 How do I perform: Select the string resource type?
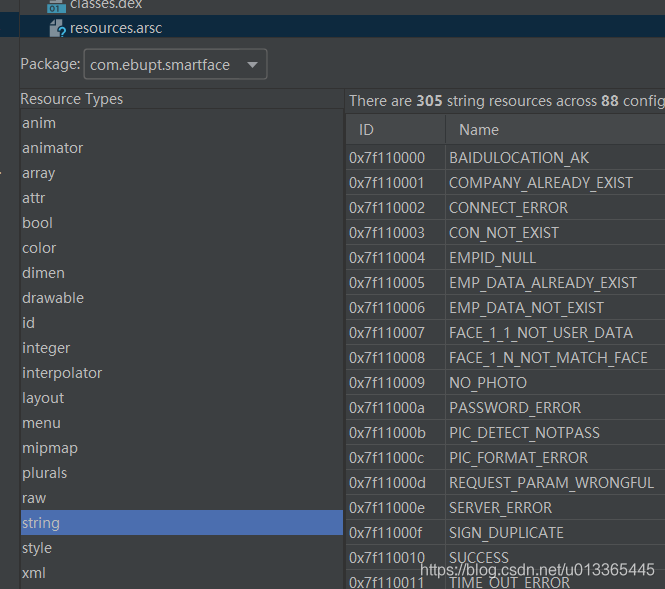[182, 523]
